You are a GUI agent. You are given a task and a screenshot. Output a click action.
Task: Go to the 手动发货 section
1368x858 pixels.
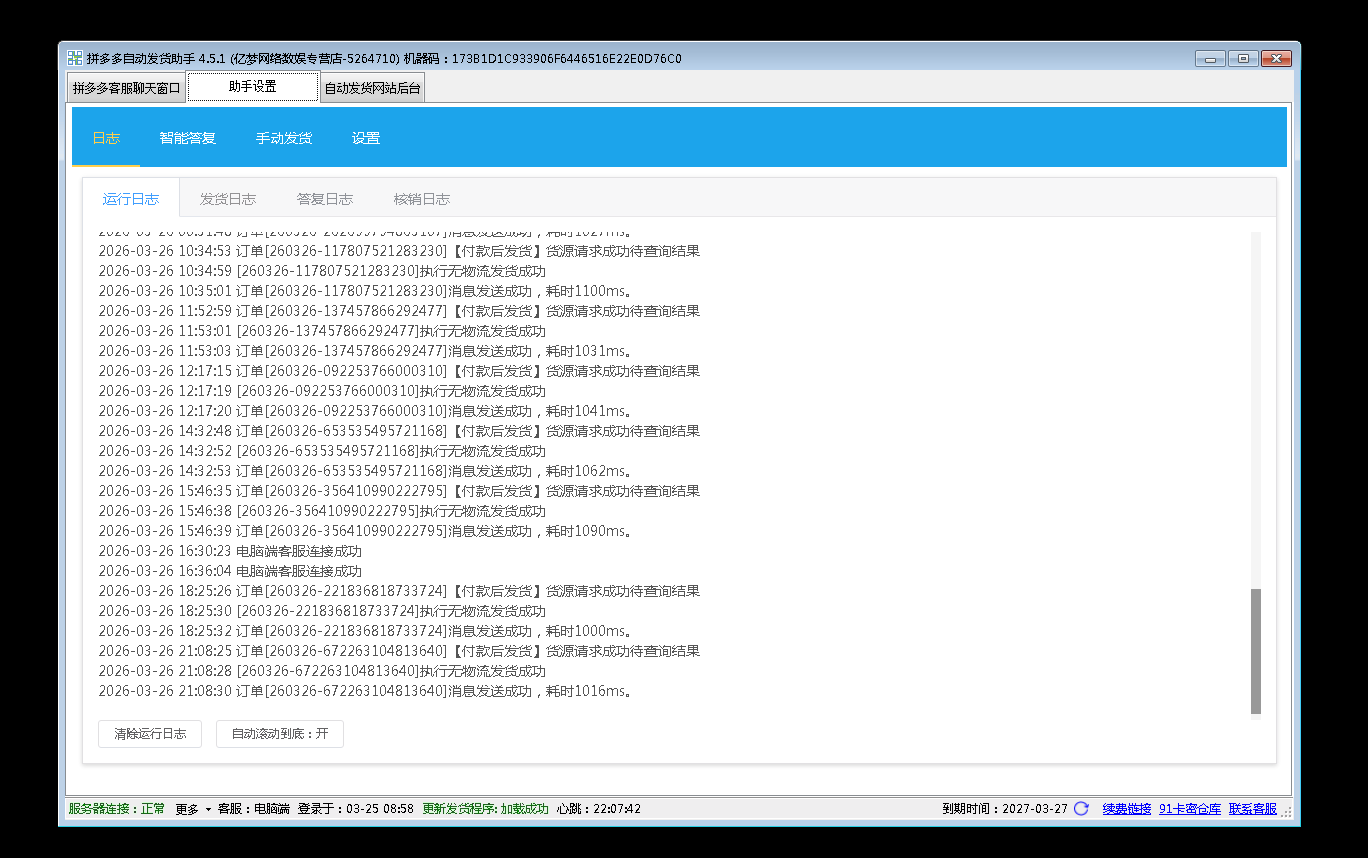coord(284,138)
